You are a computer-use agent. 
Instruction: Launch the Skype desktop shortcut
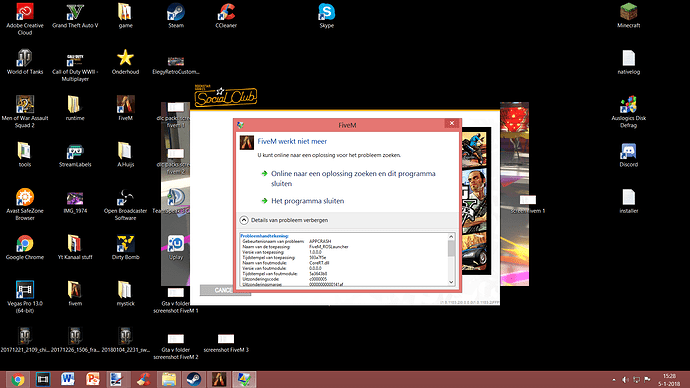click(x=327, y=15)
